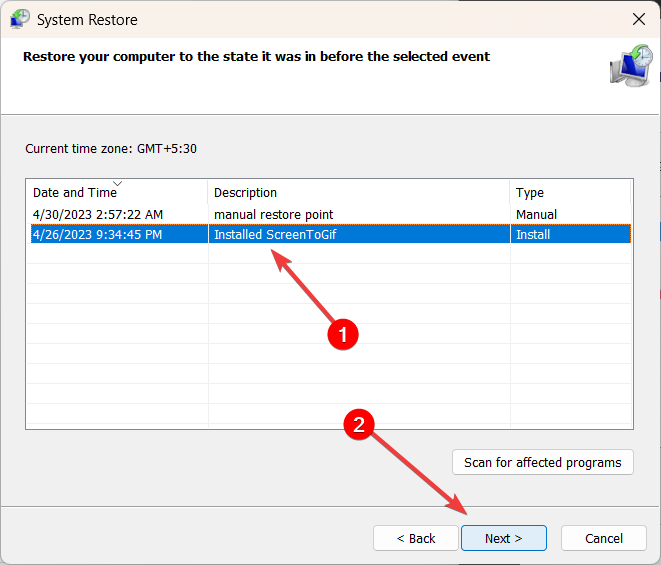Click the System Restore title bar icon

(x=19, y=19)
